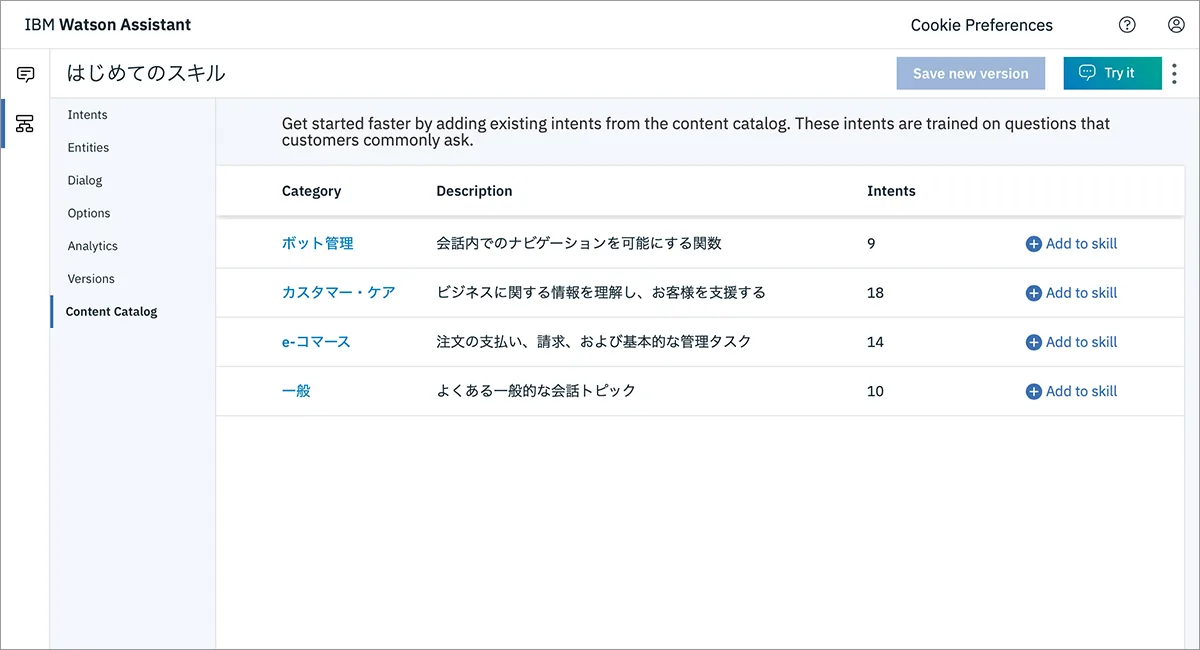Image resolution: width=1200 pixels, height=650 pixels.
Task: Go to Intents section
Action: point(87,115)
